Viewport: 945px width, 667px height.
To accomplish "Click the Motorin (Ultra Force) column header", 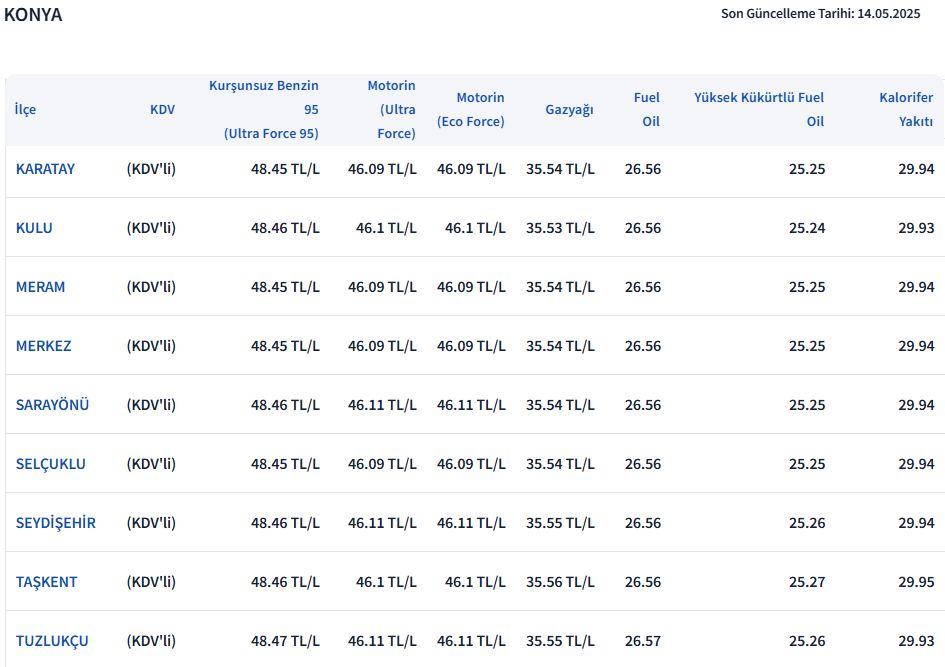I will 392,110.
